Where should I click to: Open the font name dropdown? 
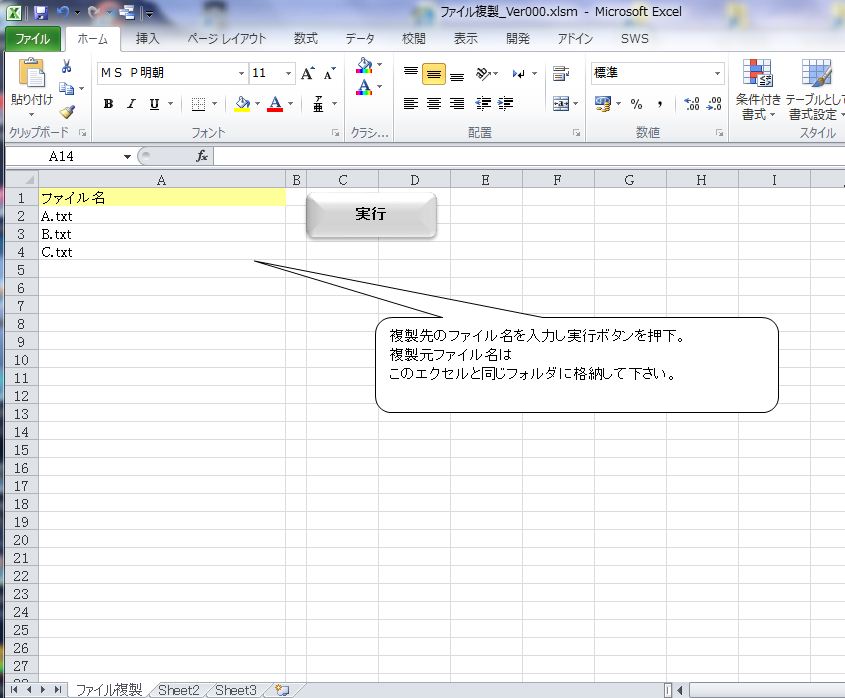(241, 74)
